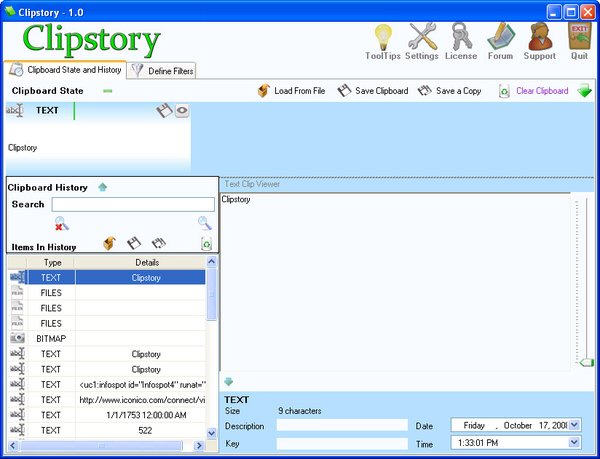Click text type icon in Clipboard State
The width and height of the screenshot is (600, 459).
[x=15, y=111]
